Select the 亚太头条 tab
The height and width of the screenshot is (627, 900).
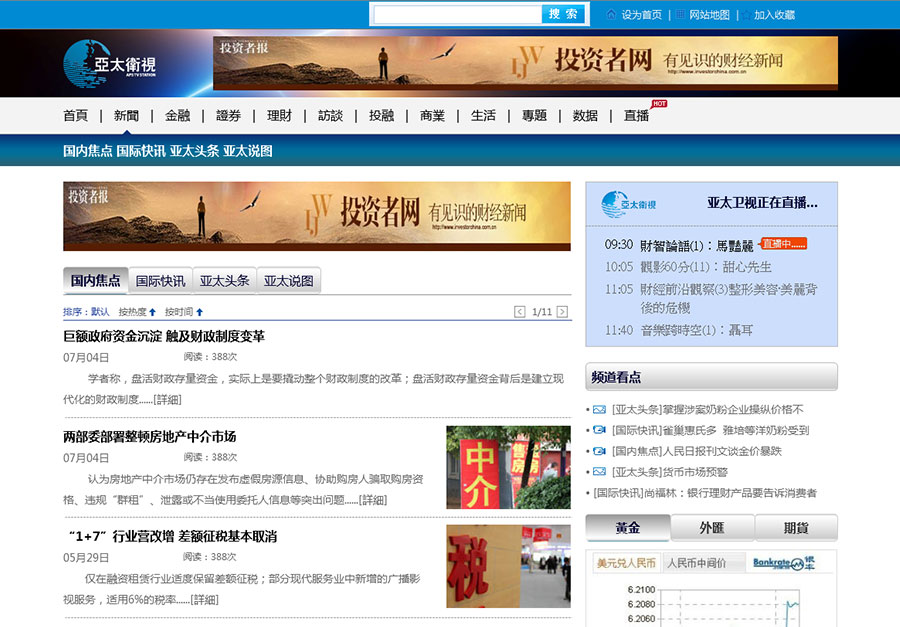224,280
